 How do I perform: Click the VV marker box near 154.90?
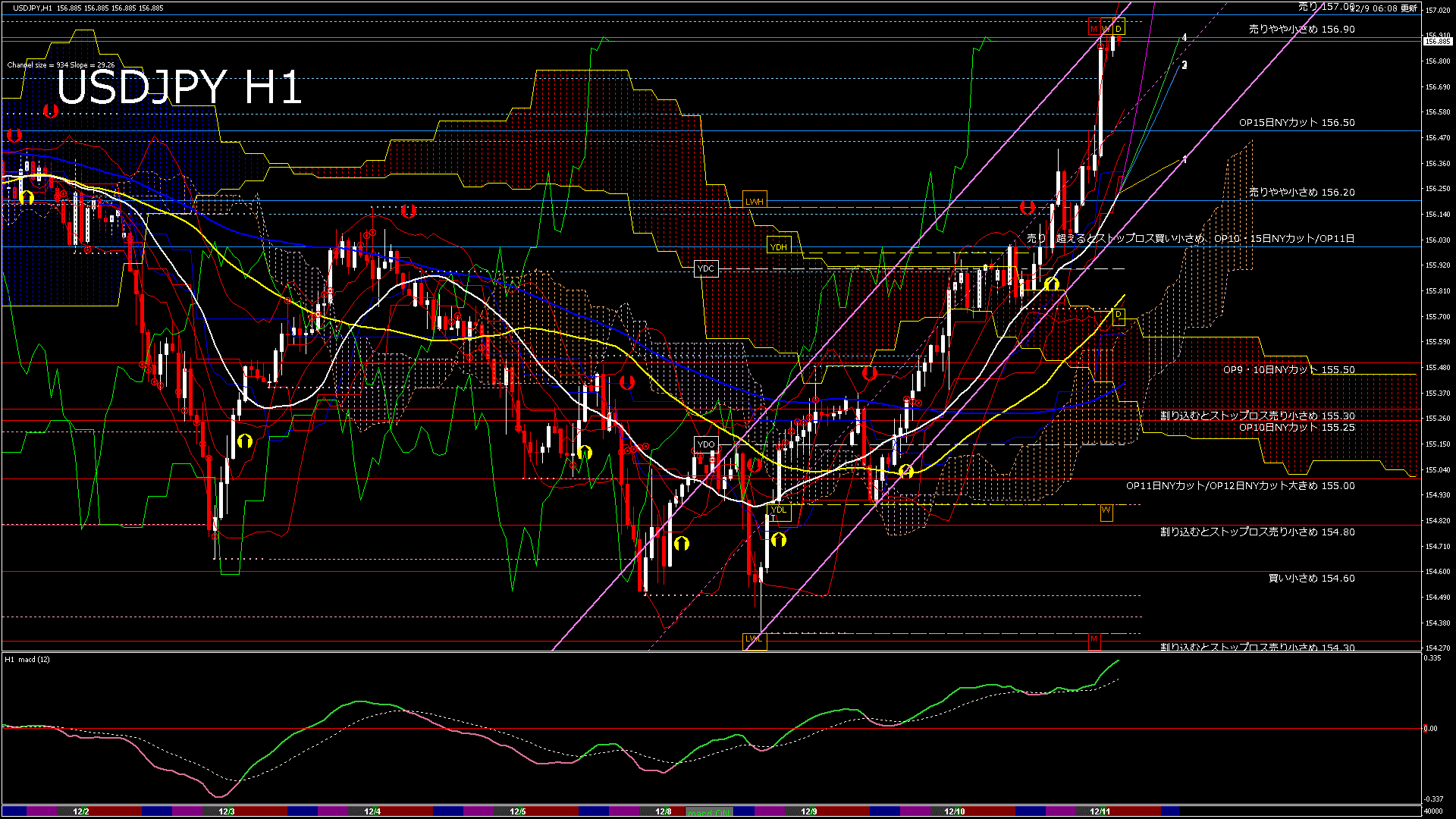click(1106, 512)
